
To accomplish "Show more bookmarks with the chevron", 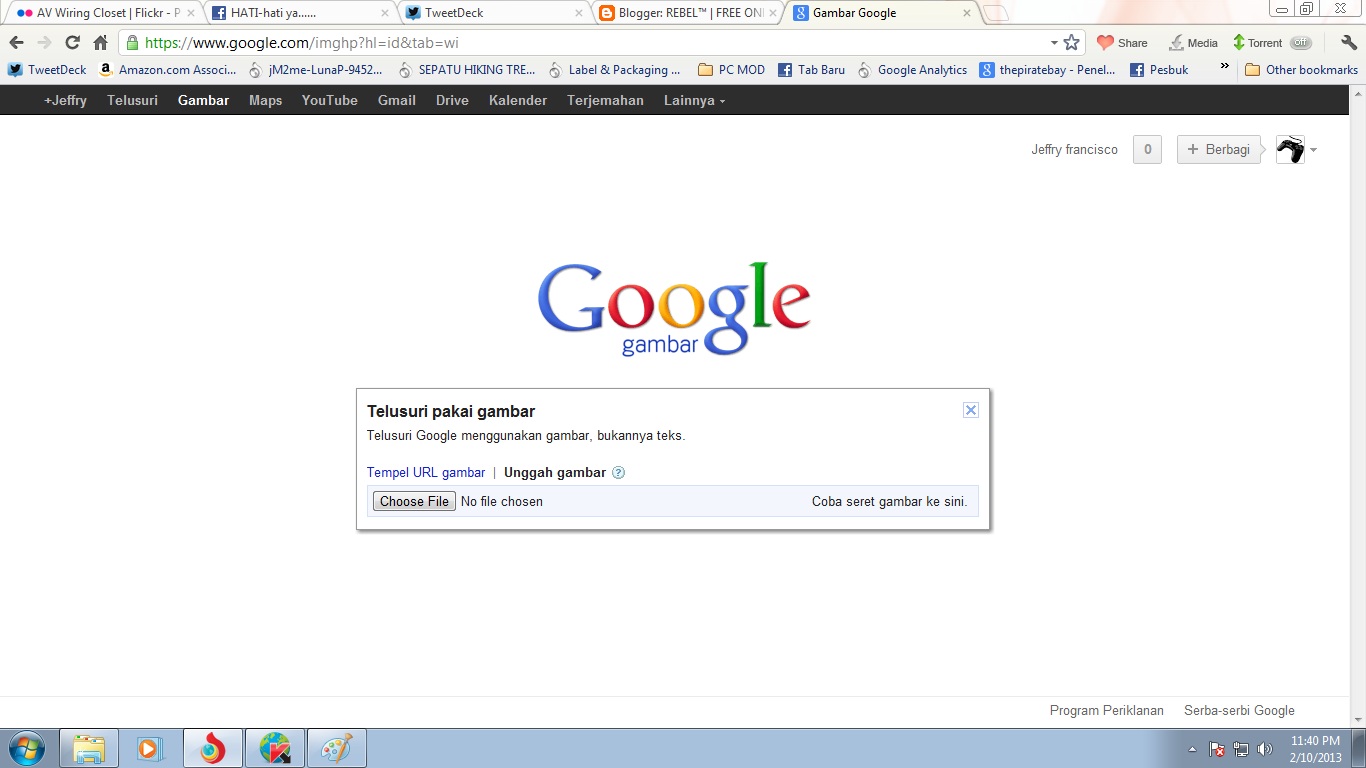I will click(x=1224, y=67).
